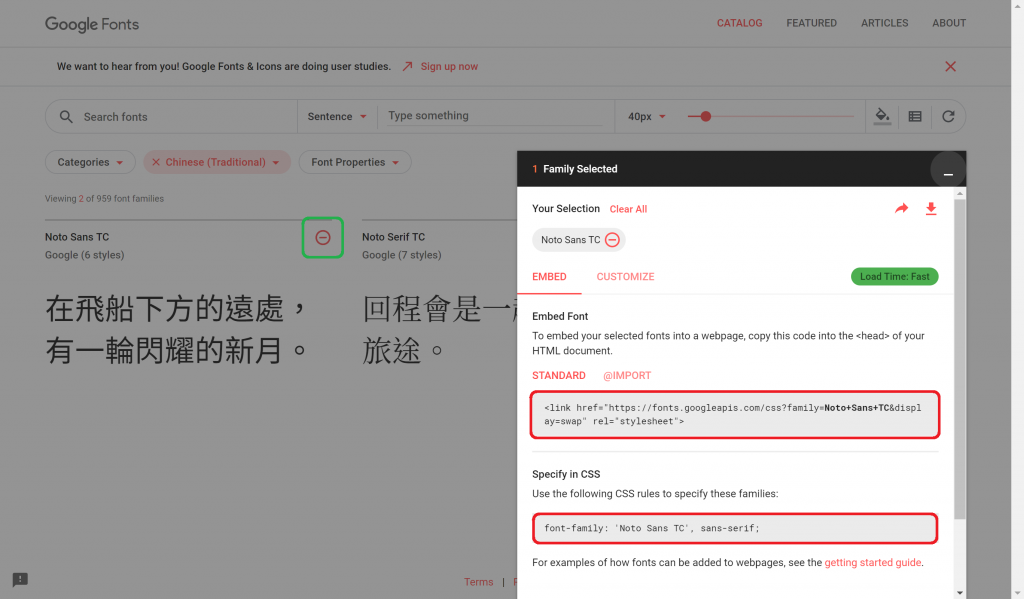
Task: Click the Load Time: Fast badge
Action: (894, 276)
